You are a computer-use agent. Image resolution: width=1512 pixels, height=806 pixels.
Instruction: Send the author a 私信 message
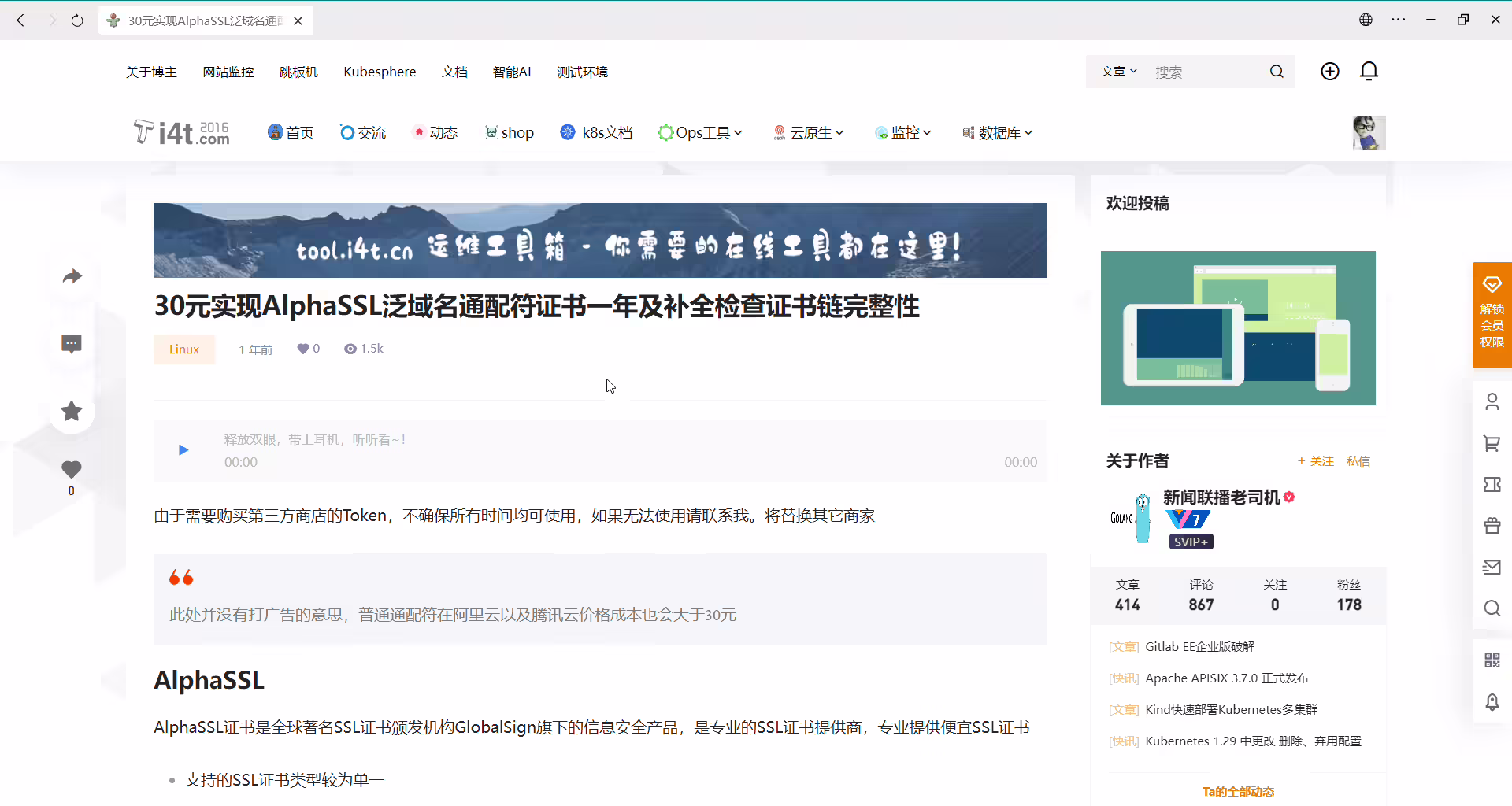(1358, 461)
